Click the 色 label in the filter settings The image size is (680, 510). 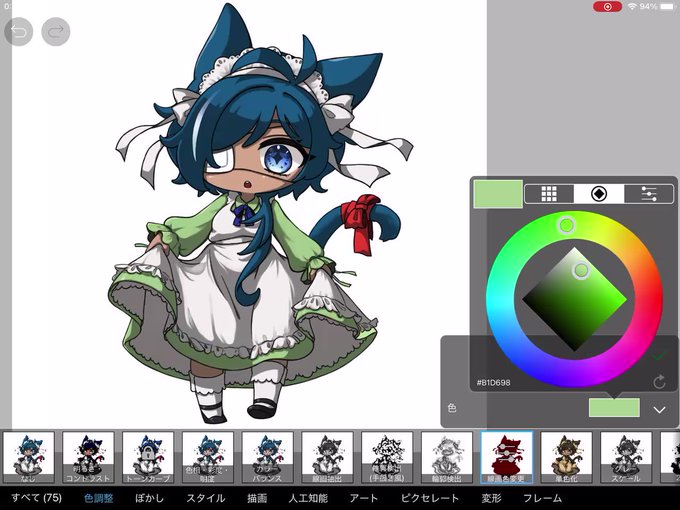click(452, 408)
